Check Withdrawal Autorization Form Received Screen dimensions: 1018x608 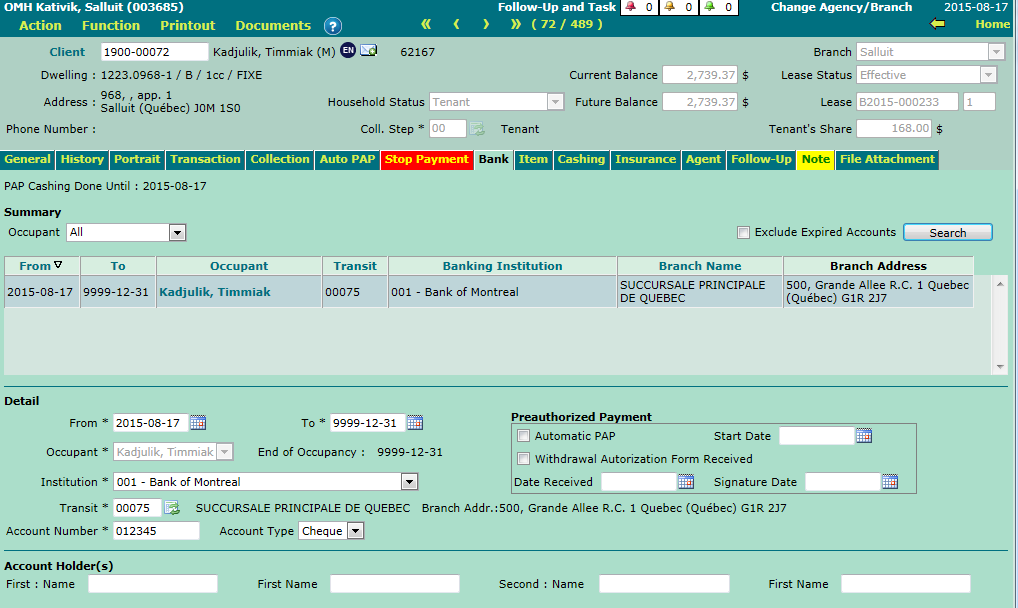(523, 459)
